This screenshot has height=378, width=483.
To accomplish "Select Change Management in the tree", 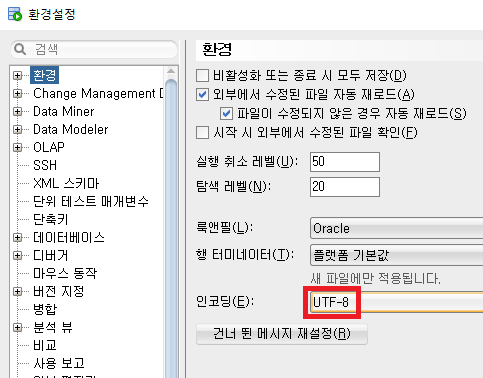I will (x=98, y=93).
